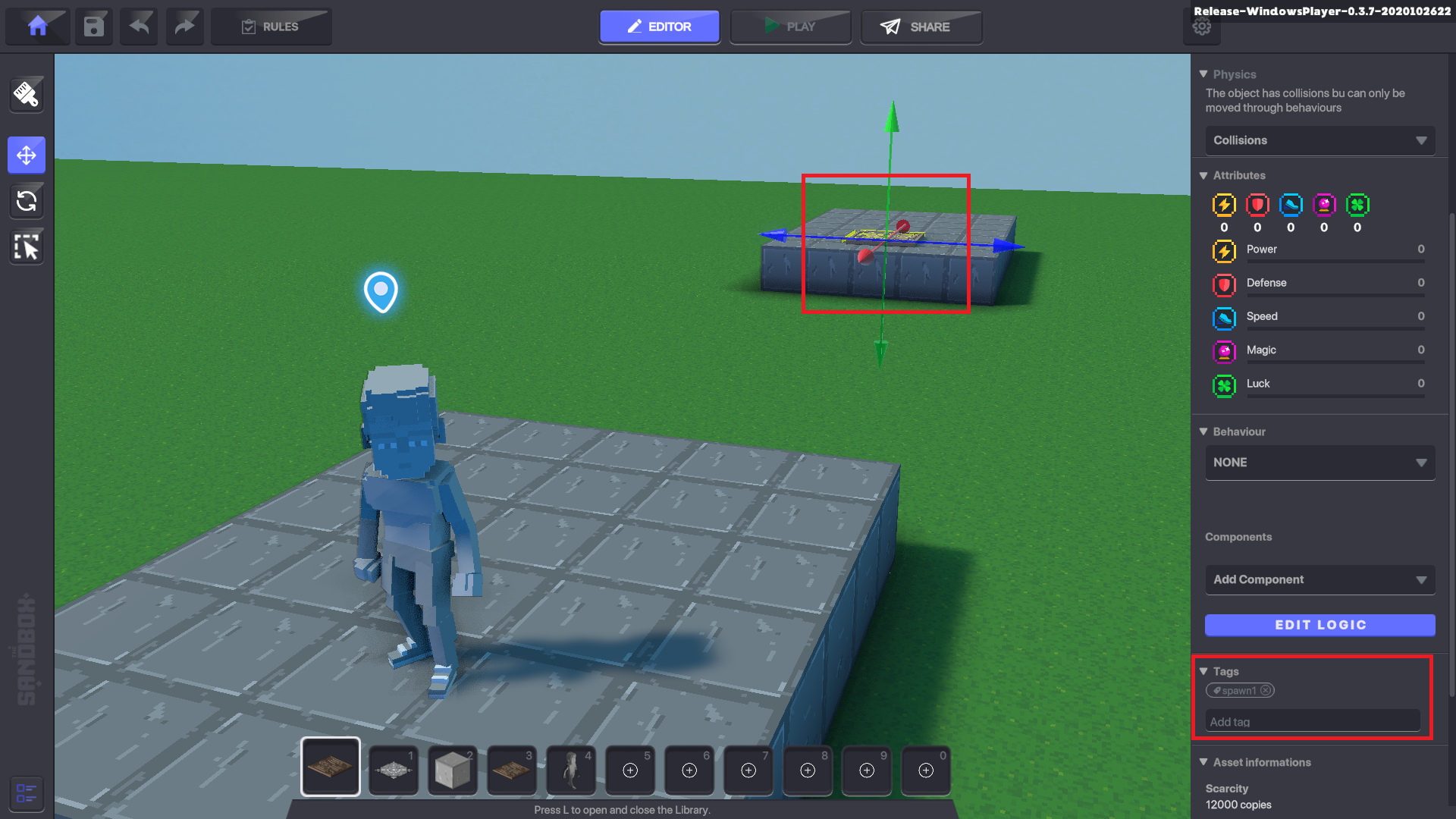This screenshot has height=819, width=1456.
Task: Select the Move tool in sidebar
Action: click(x=27, y=155)
